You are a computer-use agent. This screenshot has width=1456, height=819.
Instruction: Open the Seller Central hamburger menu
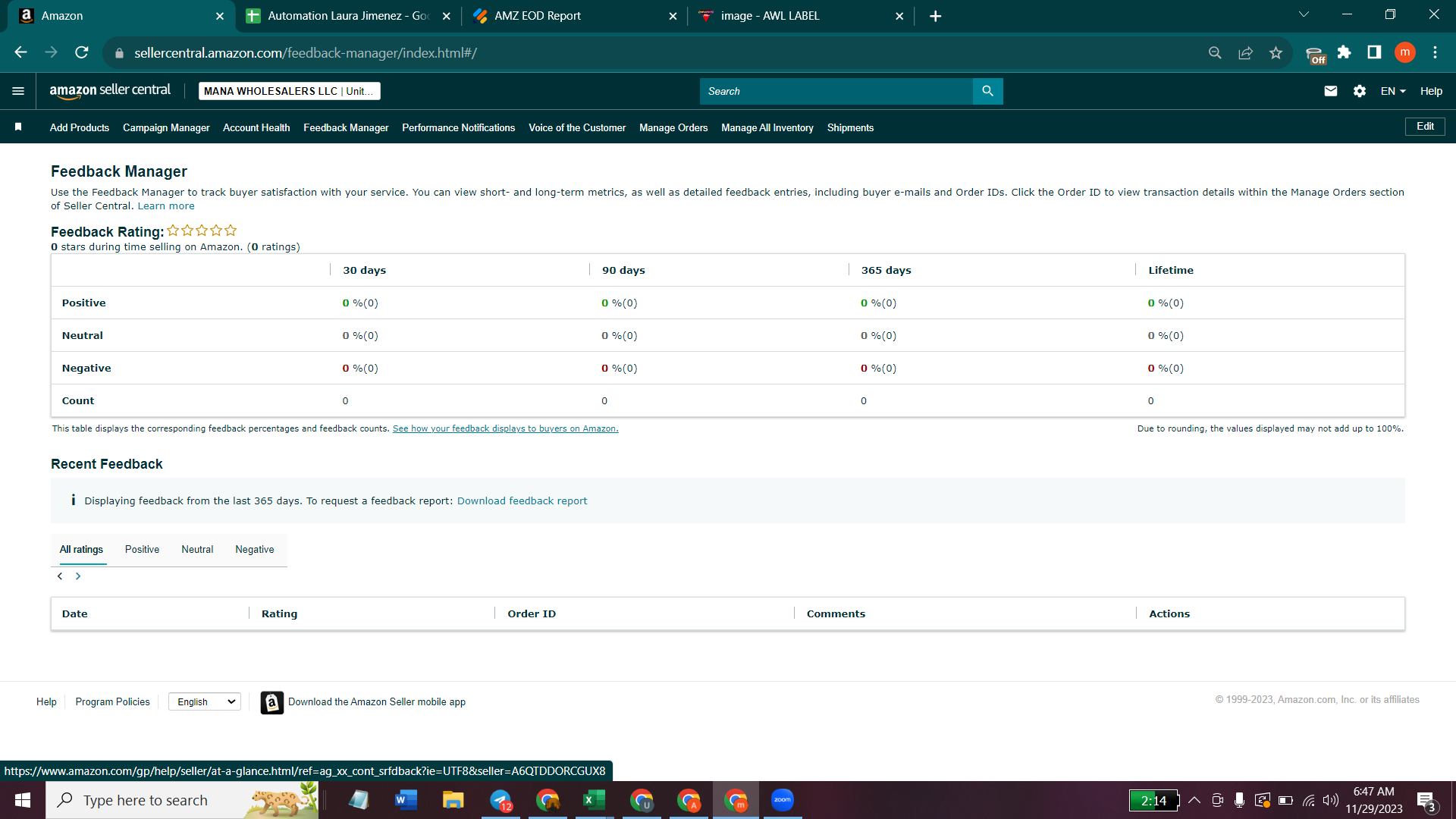point(18,91)
